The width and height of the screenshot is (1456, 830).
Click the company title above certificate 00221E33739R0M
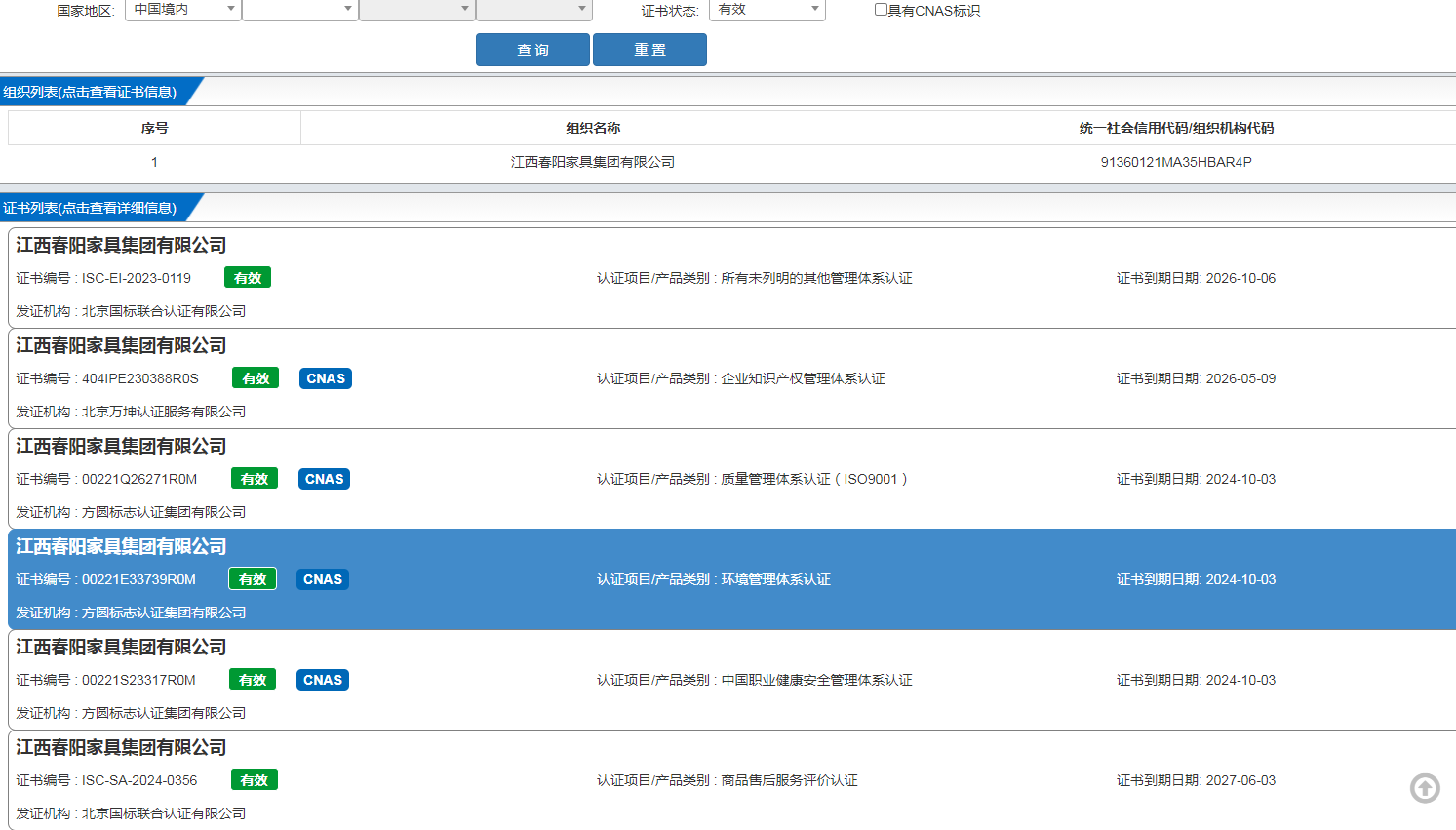pos(121,547)
